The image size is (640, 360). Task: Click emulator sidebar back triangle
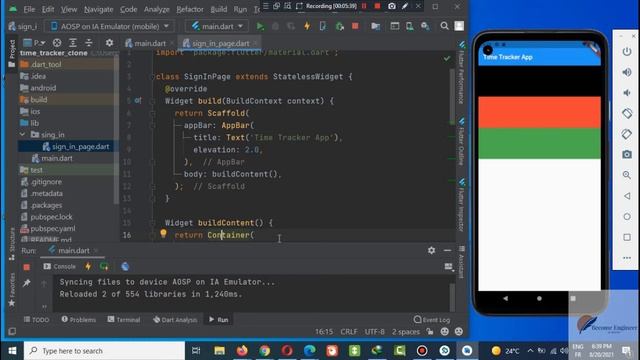click(627, 196)
